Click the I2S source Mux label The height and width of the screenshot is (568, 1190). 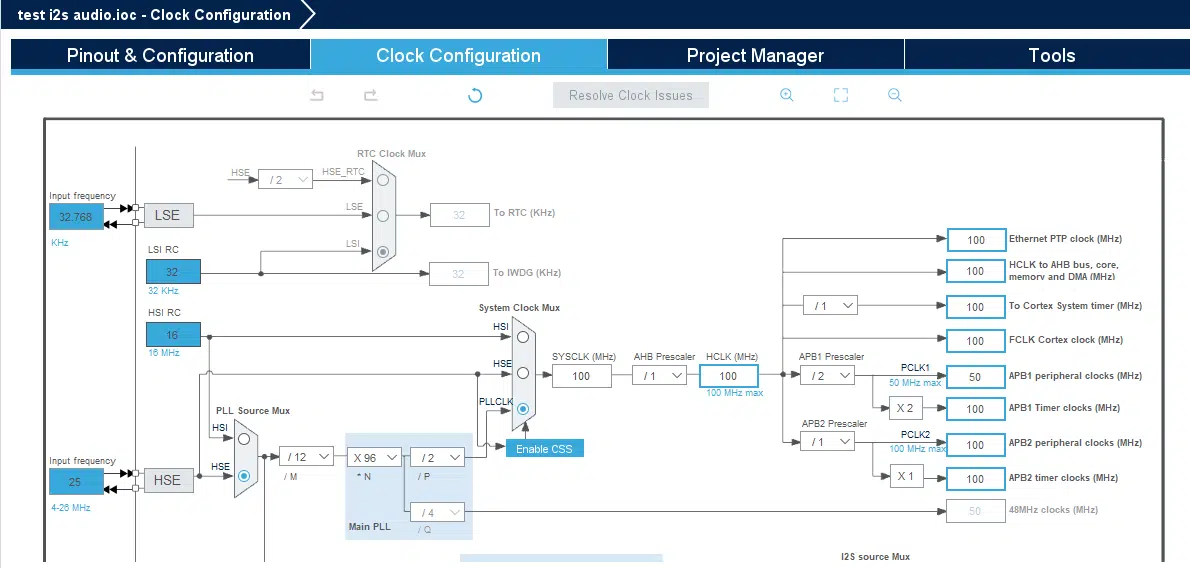tap(875, 557)
